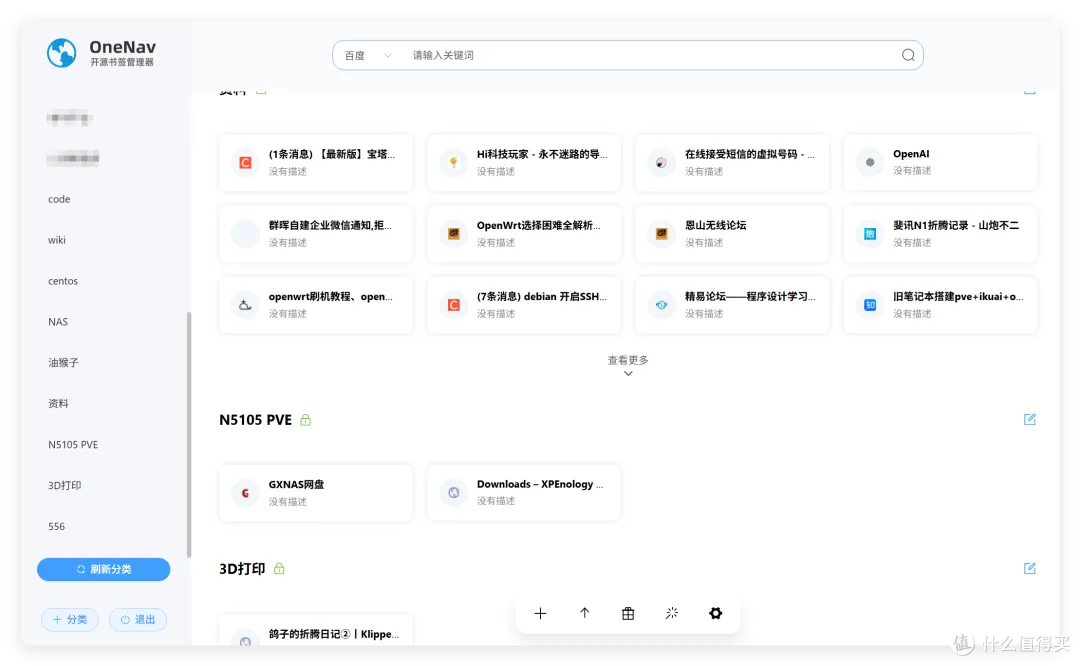Click the sidebar scrollbar
Screen dimensions: 1080x666
pos(189,435)
